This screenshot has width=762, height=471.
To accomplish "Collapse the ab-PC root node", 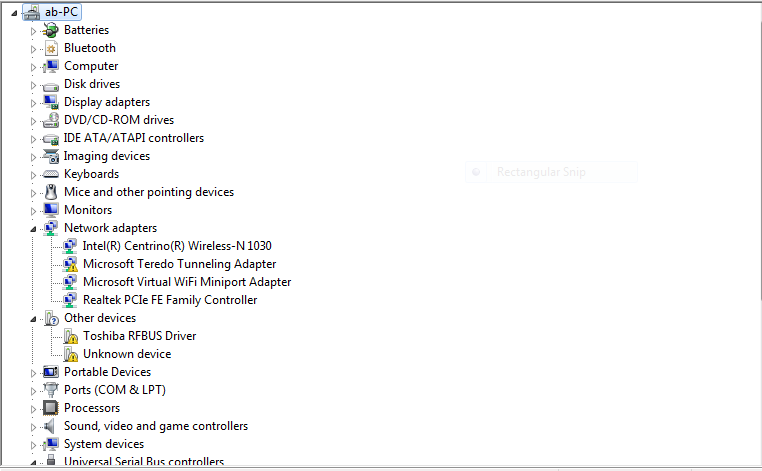I will (14, 13).
